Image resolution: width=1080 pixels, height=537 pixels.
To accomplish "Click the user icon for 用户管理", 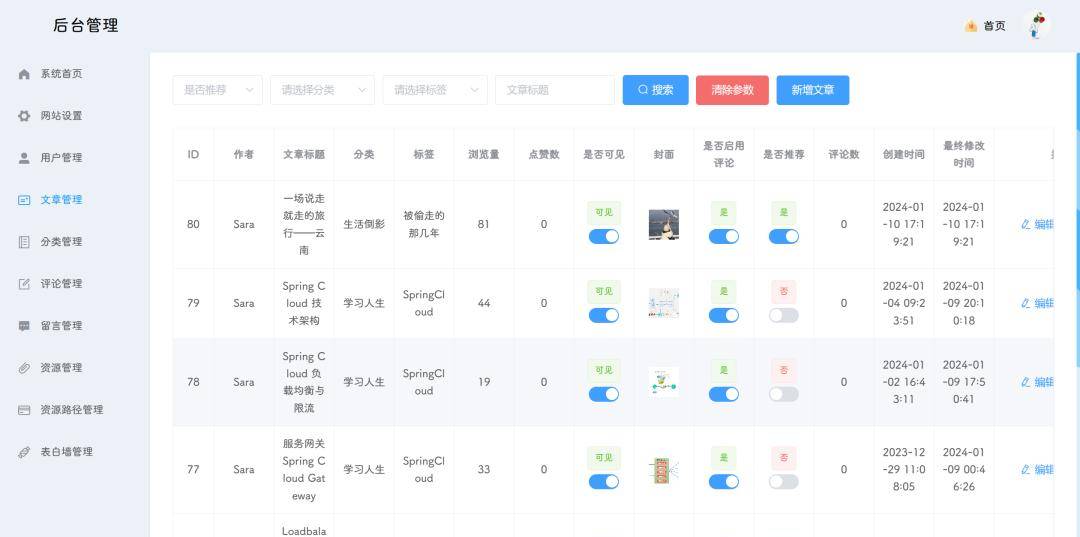I will [x=24, y=158].
